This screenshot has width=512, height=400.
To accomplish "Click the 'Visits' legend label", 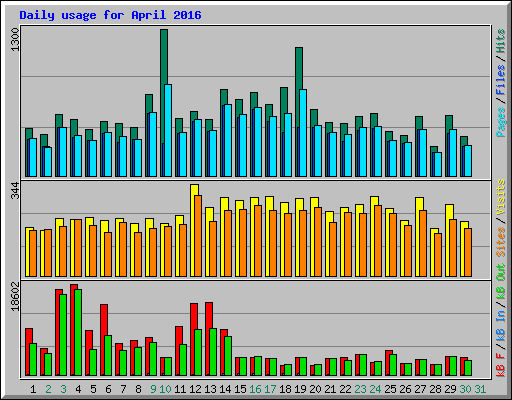I will pyautogui.click(x=501, y=197).
